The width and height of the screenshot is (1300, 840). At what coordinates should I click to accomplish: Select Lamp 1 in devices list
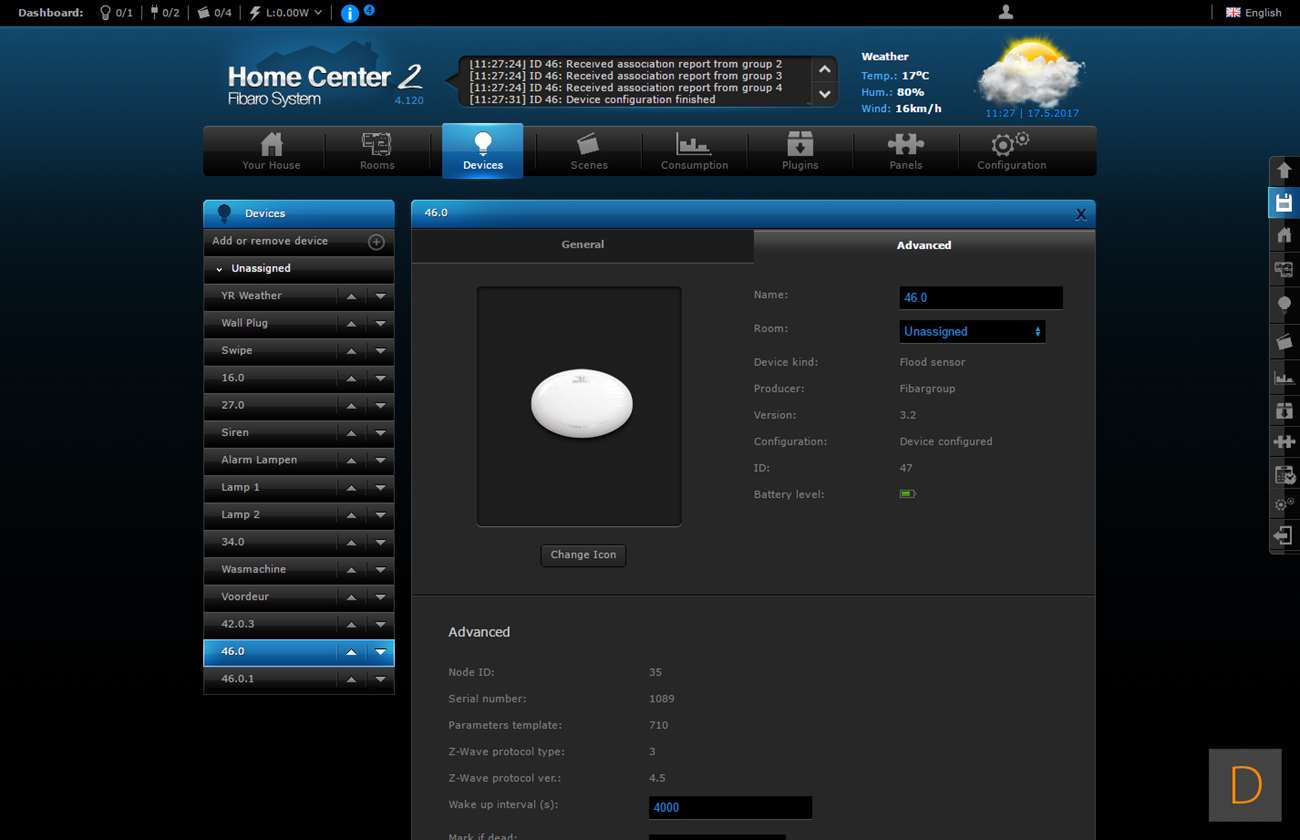point(240,487)
